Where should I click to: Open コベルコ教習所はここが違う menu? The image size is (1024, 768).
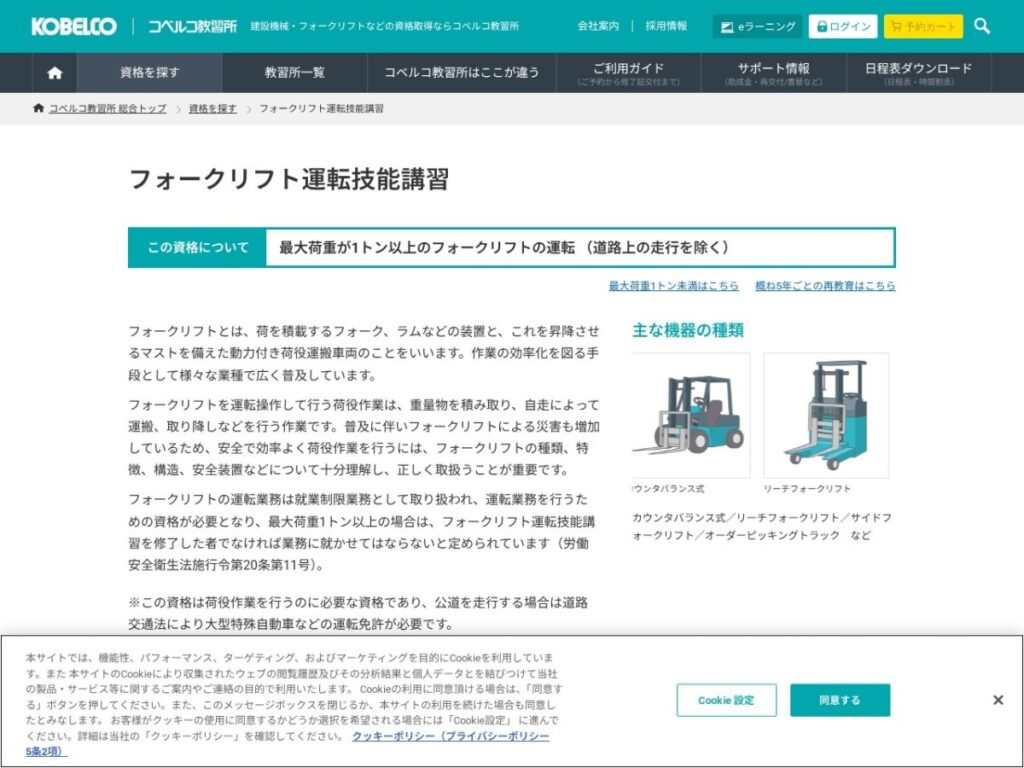[462, 72]
